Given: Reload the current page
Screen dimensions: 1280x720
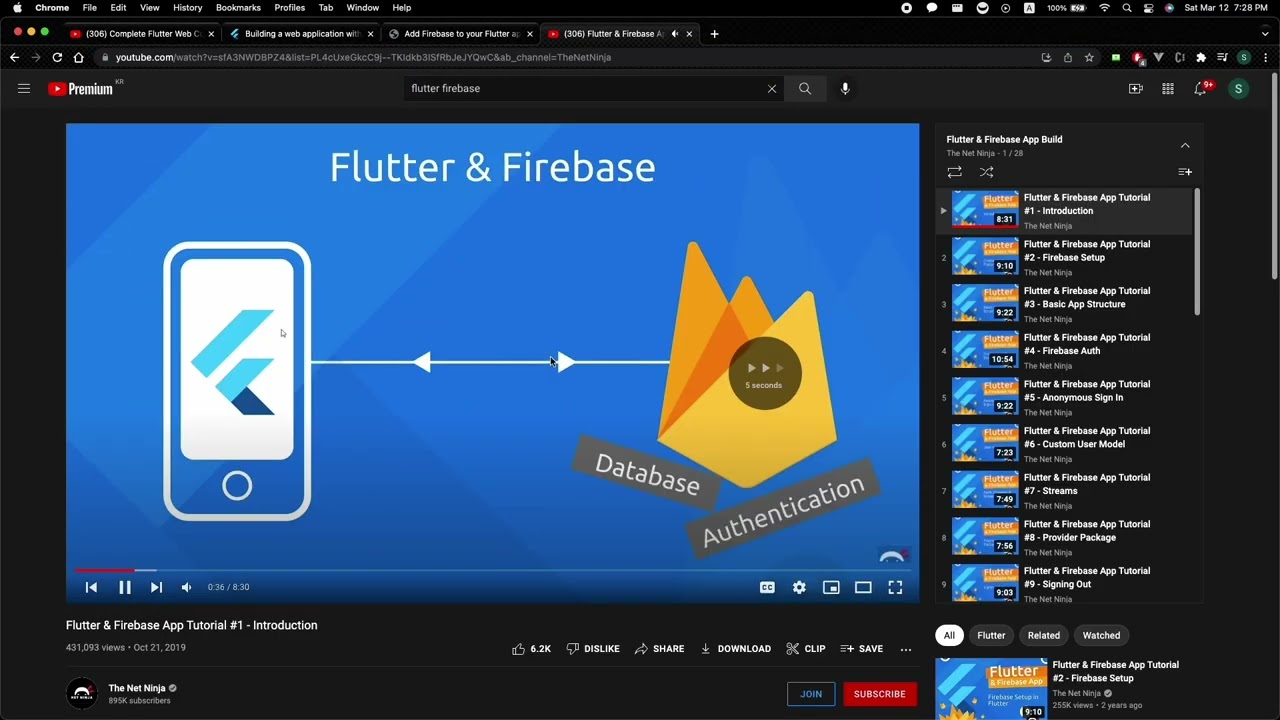Looking at the screenshot, I should pos(57,58).
